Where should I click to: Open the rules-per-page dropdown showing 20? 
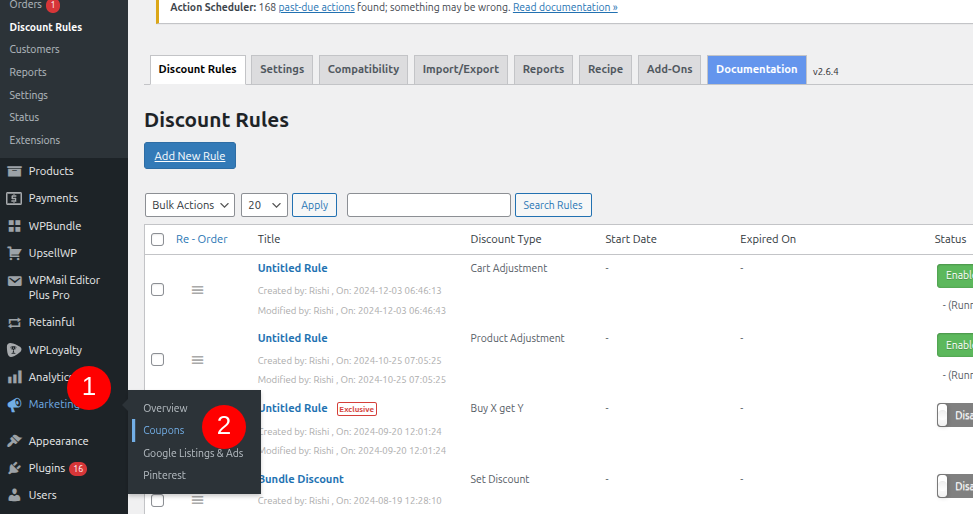[x=264, y=205]
